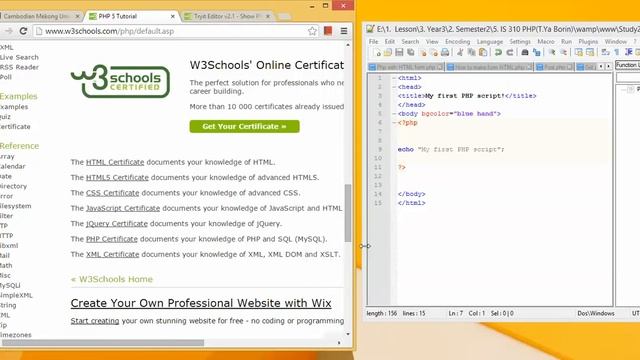Click the Cut scissors icon

click(460, 52)
